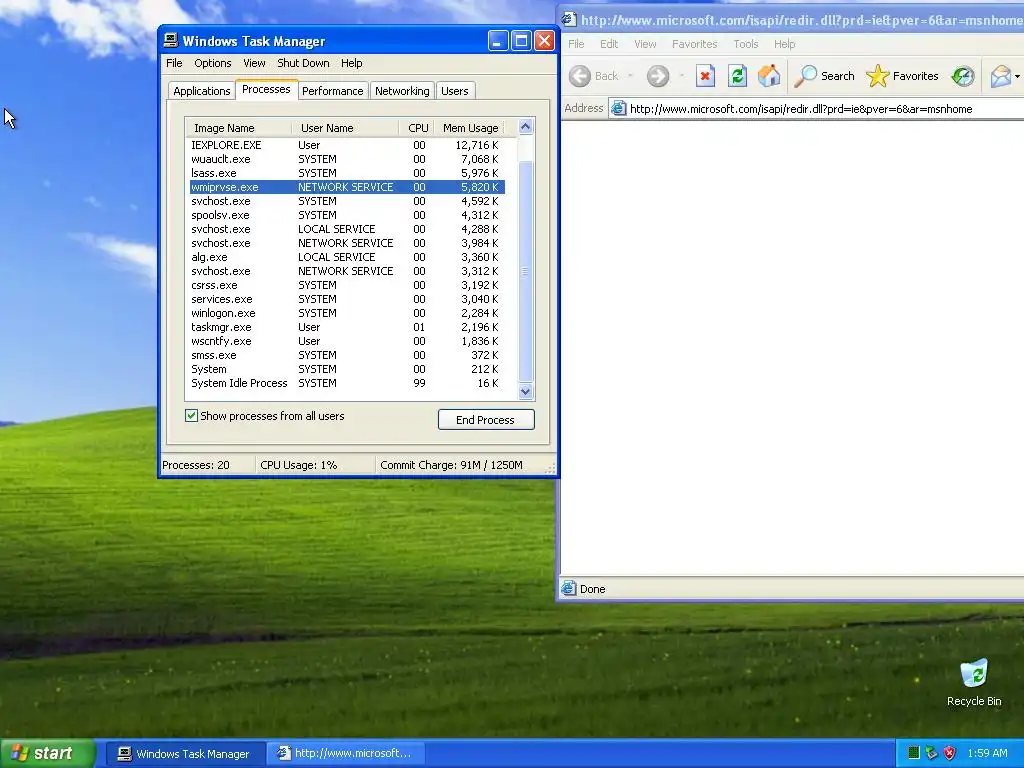The image size is (1024, 768).
Task: Select the services.exe process row
Action: (347, 299)
